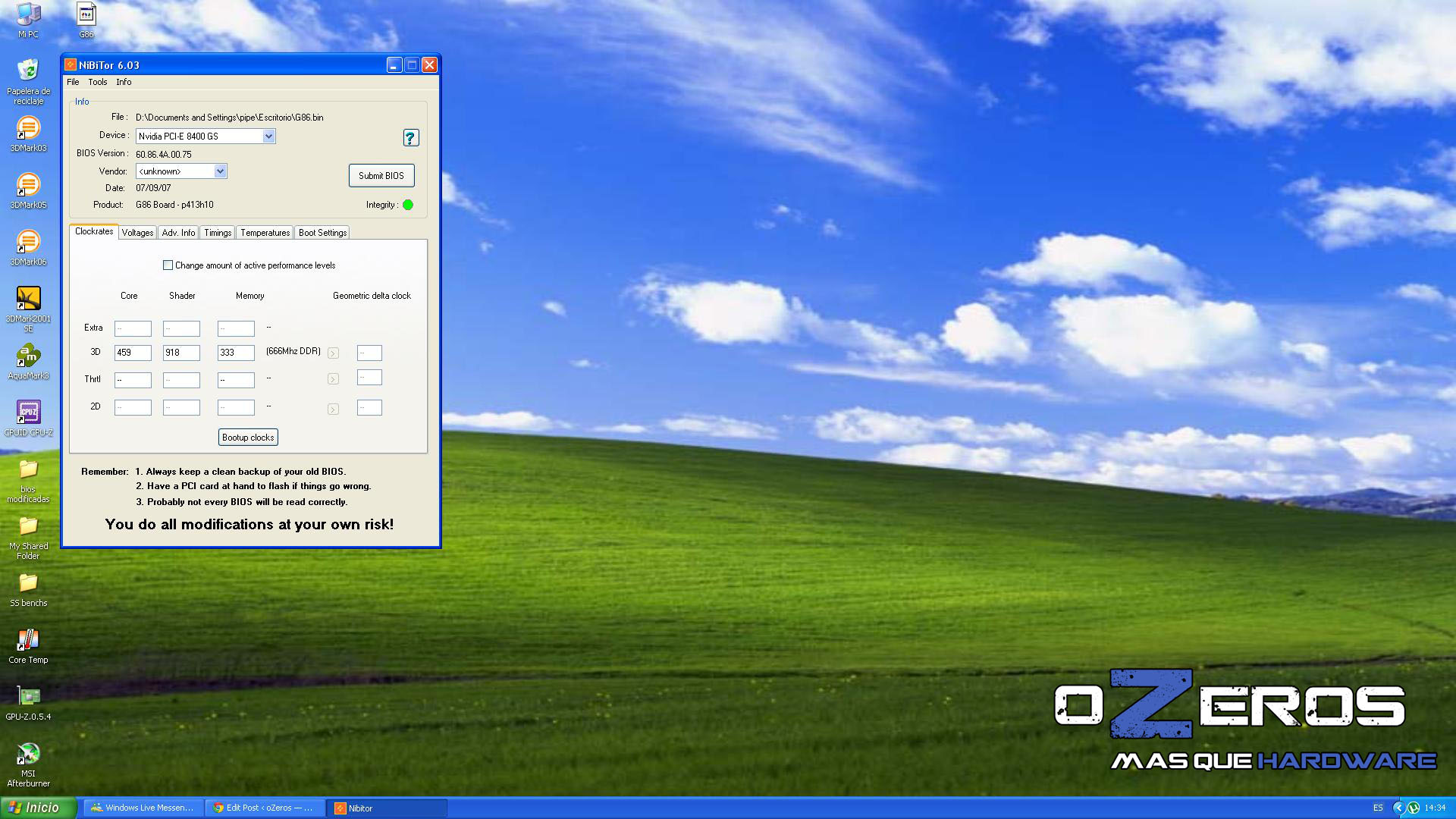Click the 3D Shader clock field 918
The height and width of the screenshot is (819, 1456).
coord(181,353)
